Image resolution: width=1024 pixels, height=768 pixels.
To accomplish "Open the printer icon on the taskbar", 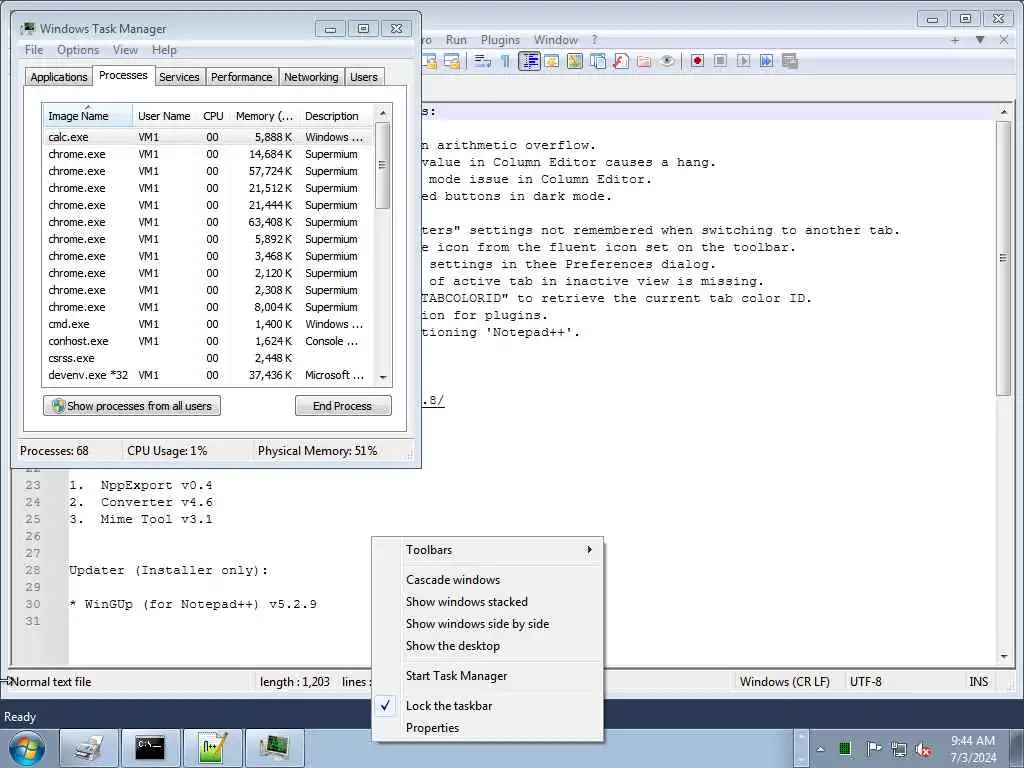I will [89, 748].
